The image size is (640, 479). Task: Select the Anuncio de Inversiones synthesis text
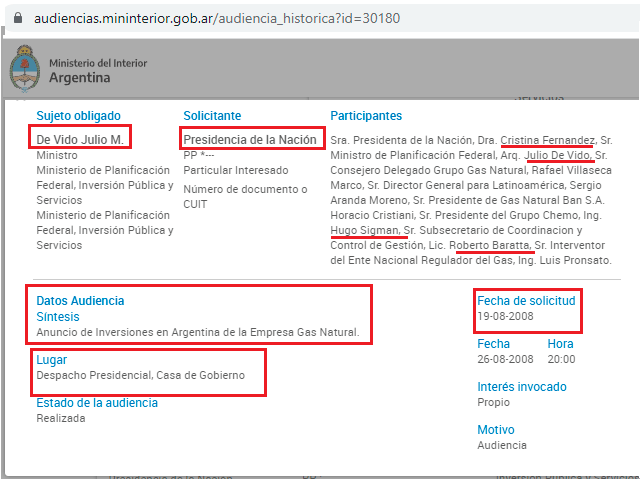point(198,332)
